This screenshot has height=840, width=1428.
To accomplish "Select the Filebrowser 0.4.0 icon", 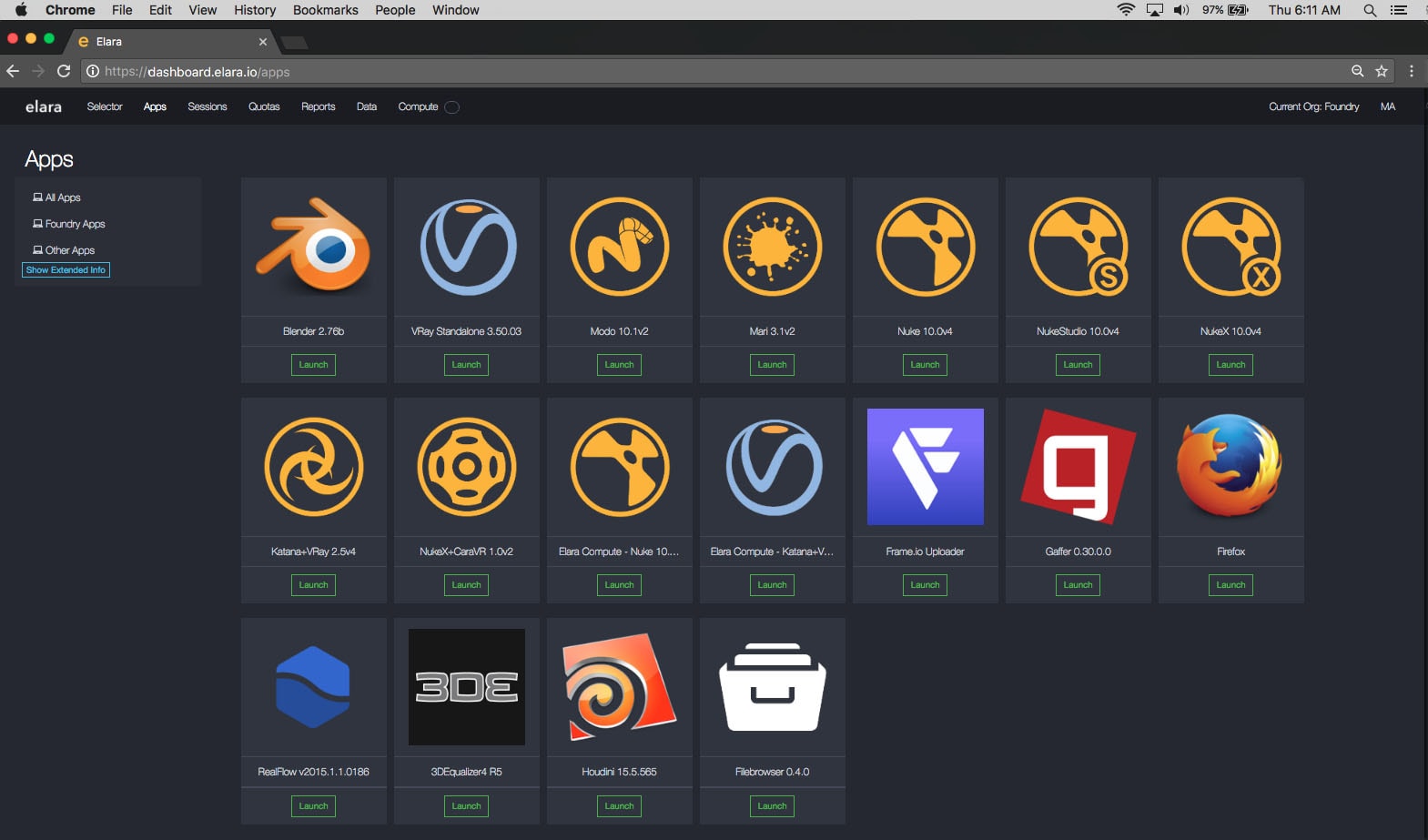I will coord(773,687).
